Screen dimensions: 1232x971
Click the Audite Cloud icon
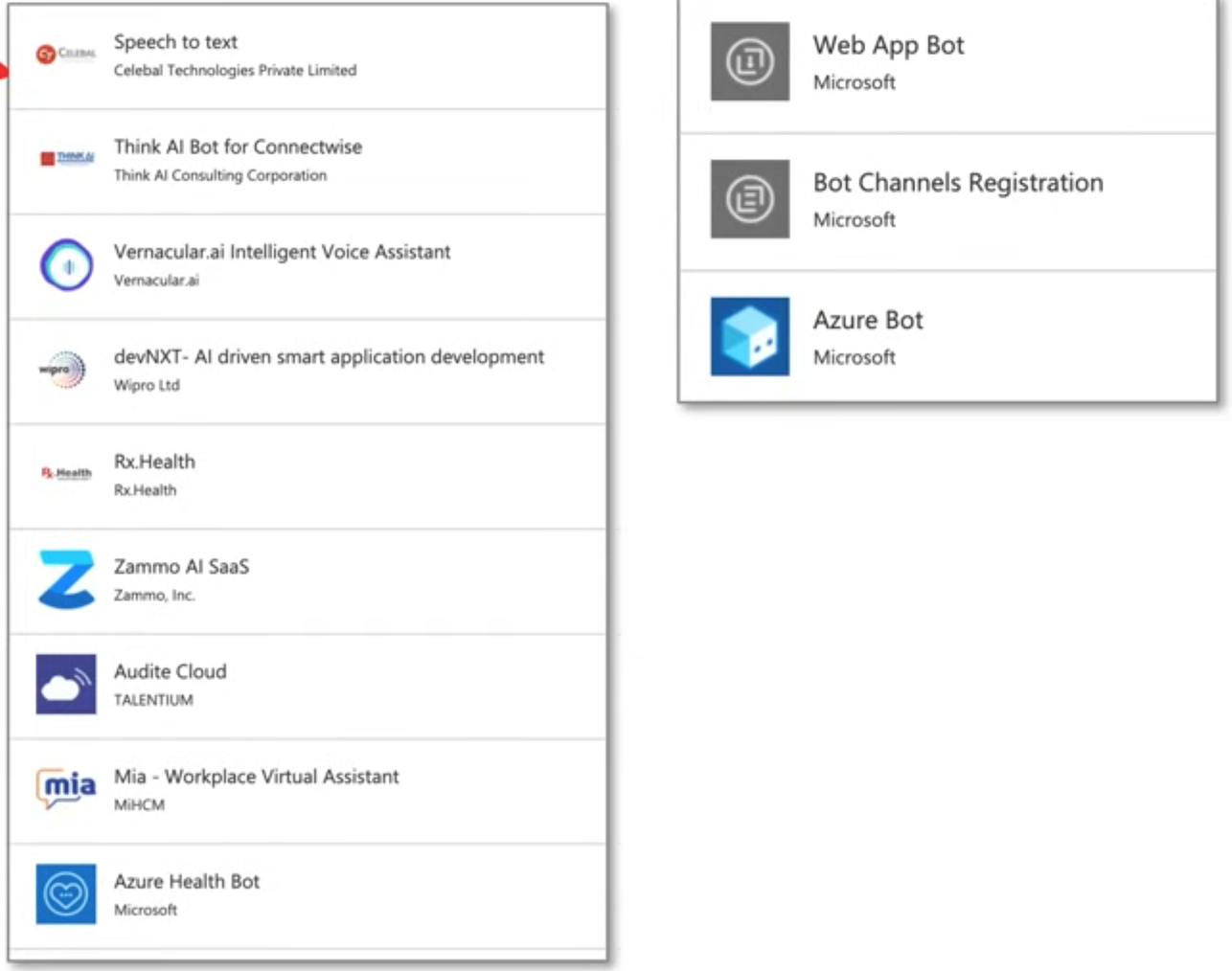click(x=66, y=684)
